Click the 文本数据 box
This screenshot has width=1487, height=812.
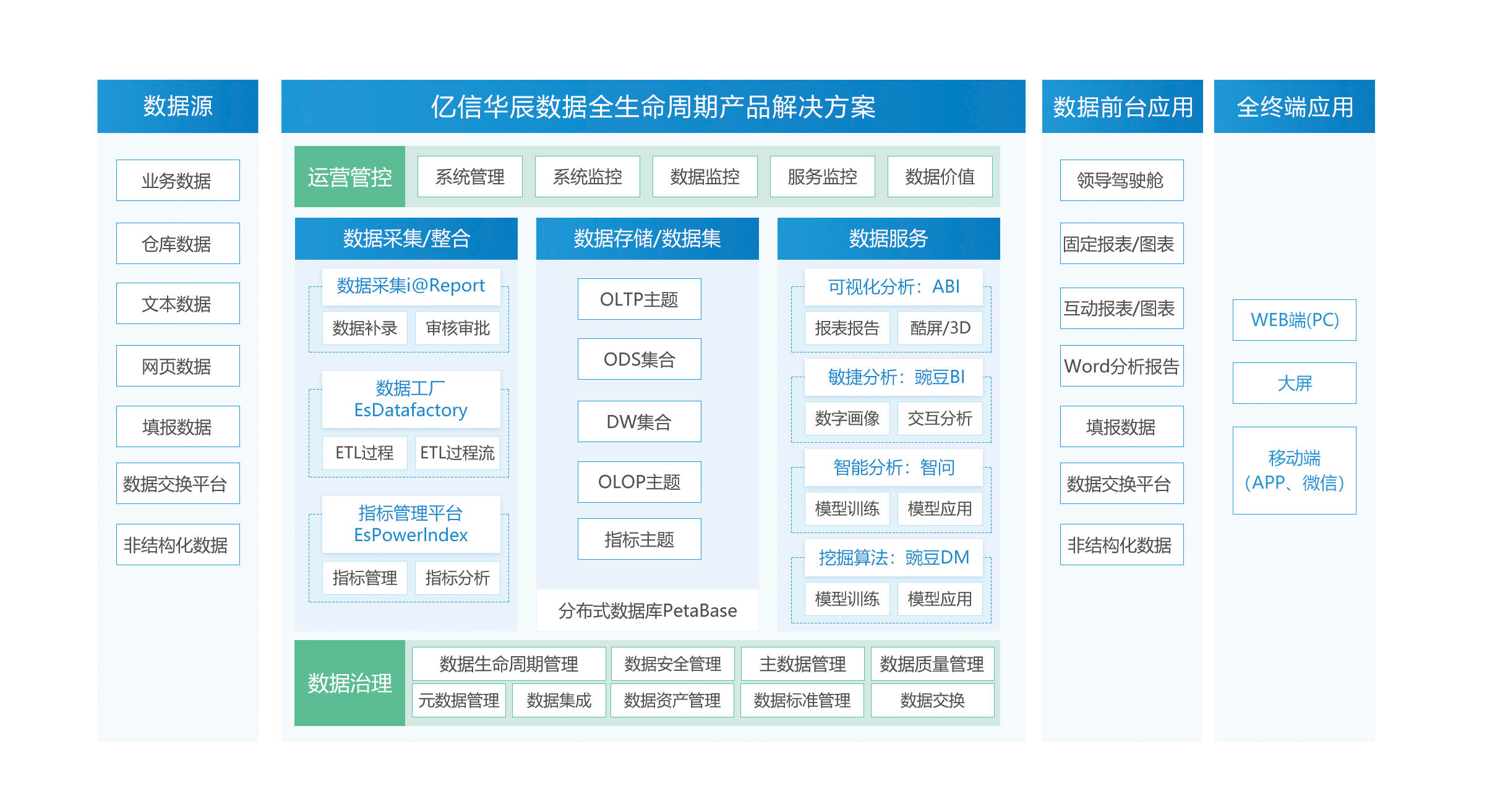(x=178, y=304)
